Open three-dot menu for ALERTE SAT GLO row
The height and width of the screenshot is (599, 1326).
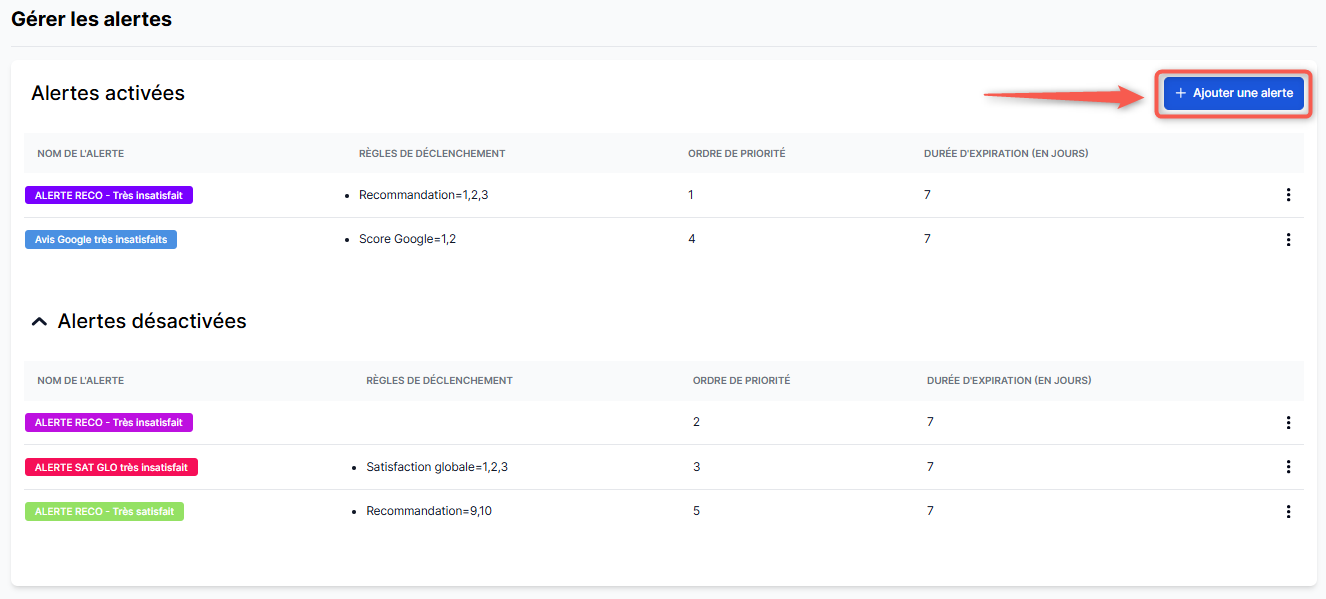[1288, 467]
